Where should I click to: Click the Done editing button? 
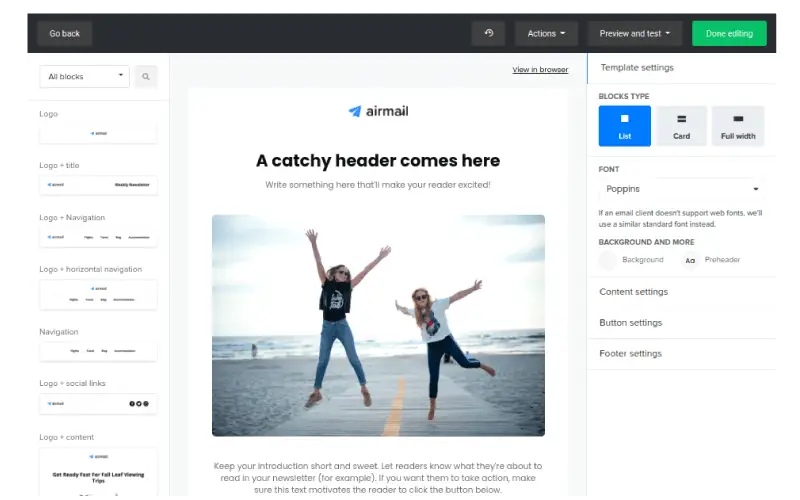(729, 33)
